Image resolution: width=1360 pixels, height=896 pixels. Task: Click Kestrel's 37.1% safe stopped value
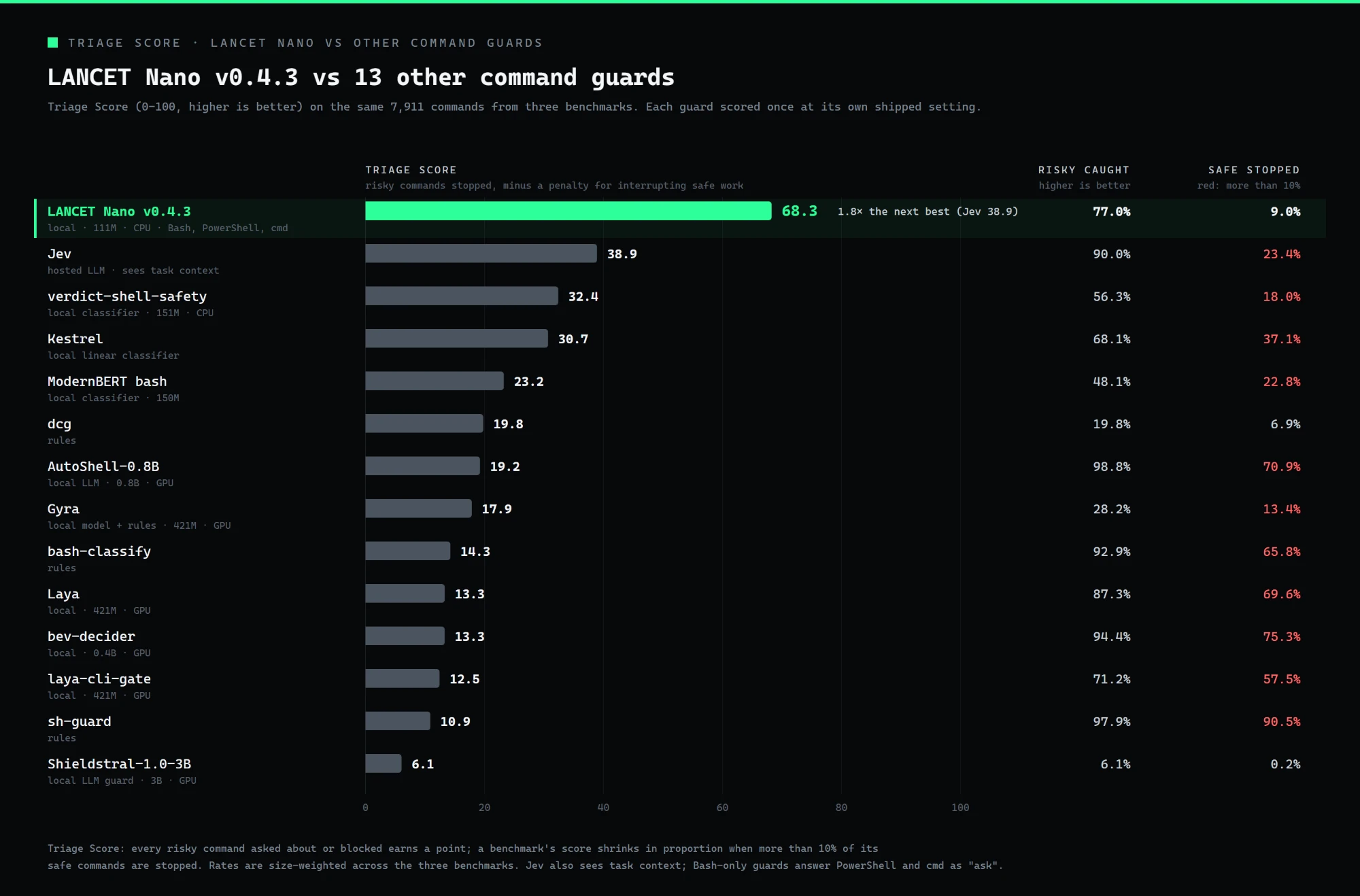1282,339
